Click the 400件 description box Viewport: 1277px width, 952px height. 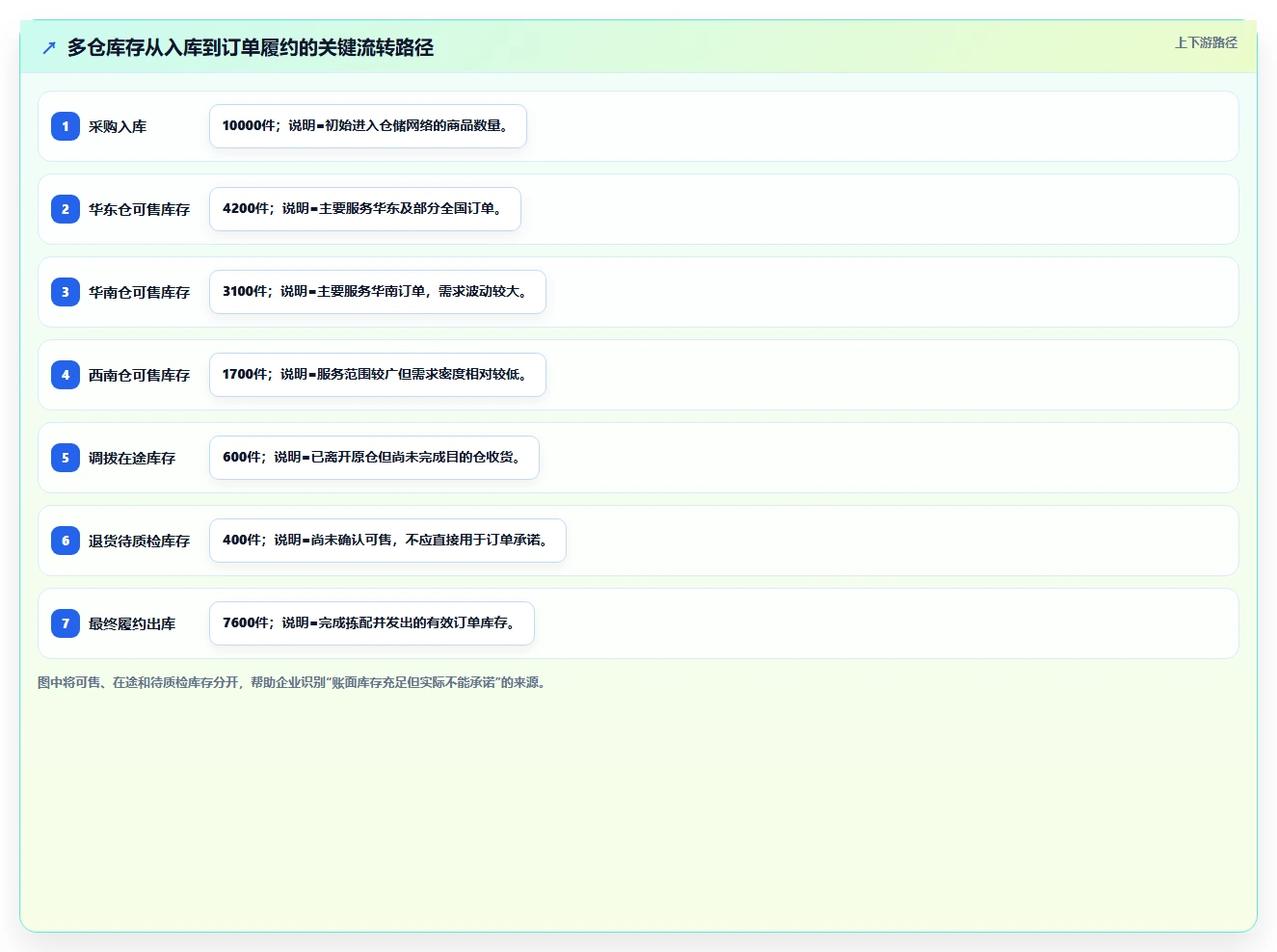point(387,541)
